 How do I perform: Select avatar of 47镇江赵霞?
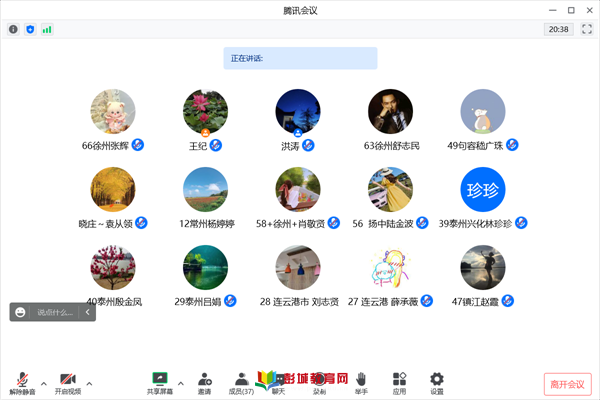click(x=483, y=268)
